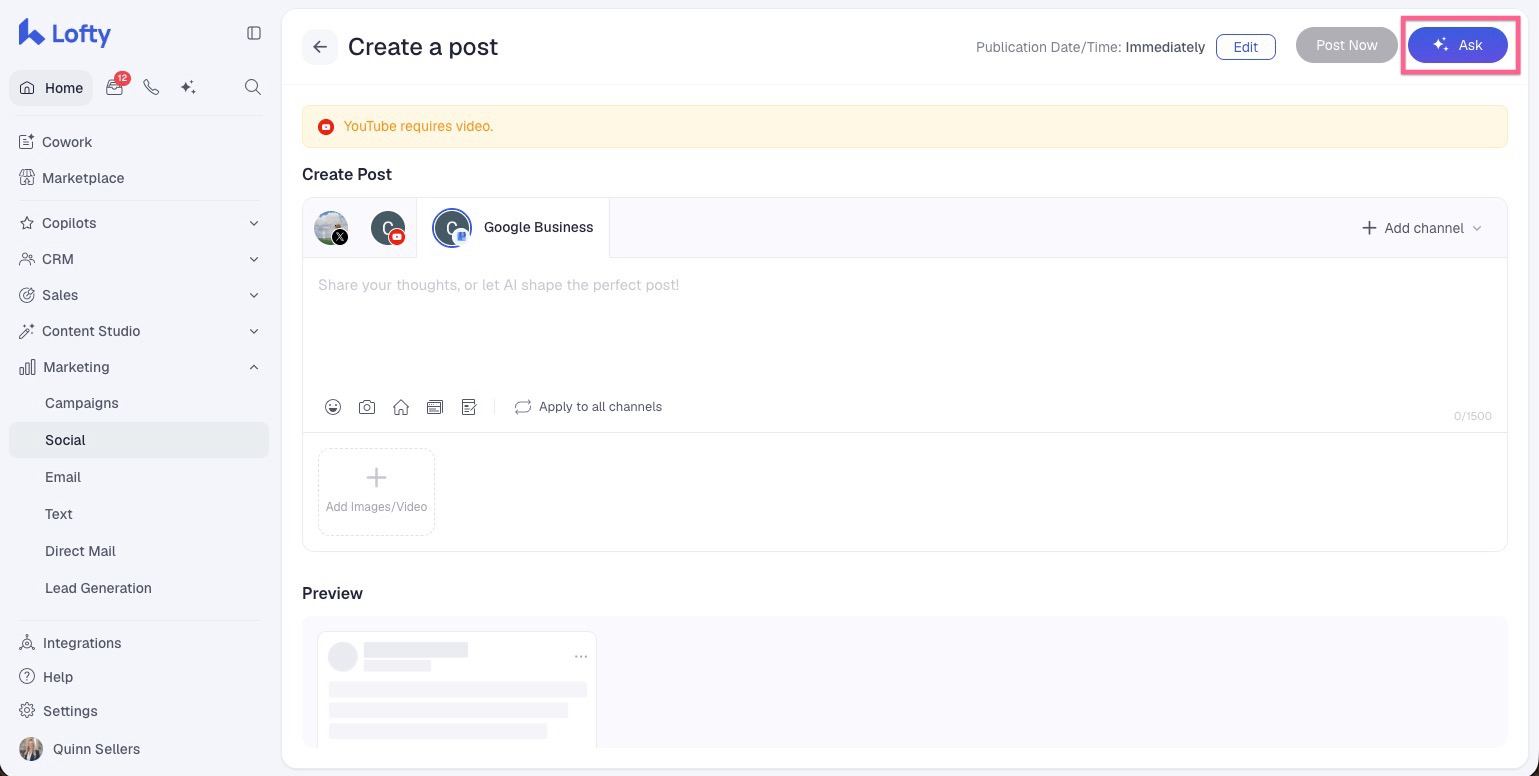Open the Add channel dropdown
Image resolution: width=1539 pixels, height=776 pixels.
click(x=1421, y=228)
